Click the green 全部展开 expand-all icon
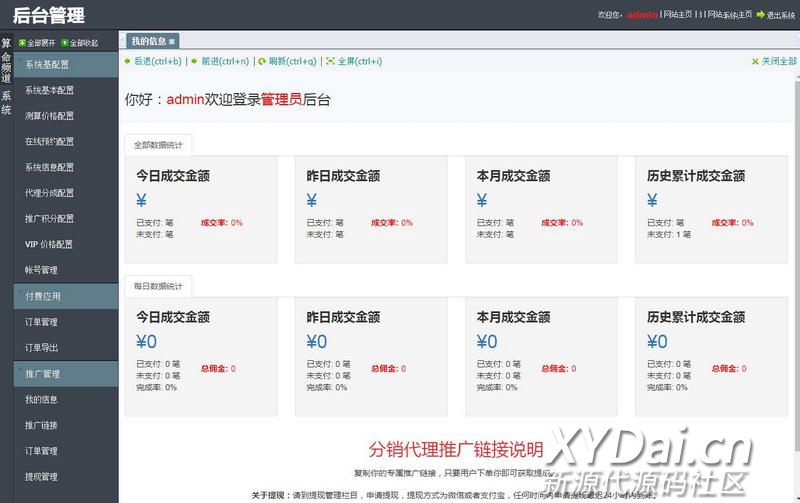This screenshot has height=503, width=800. [22, 43]
